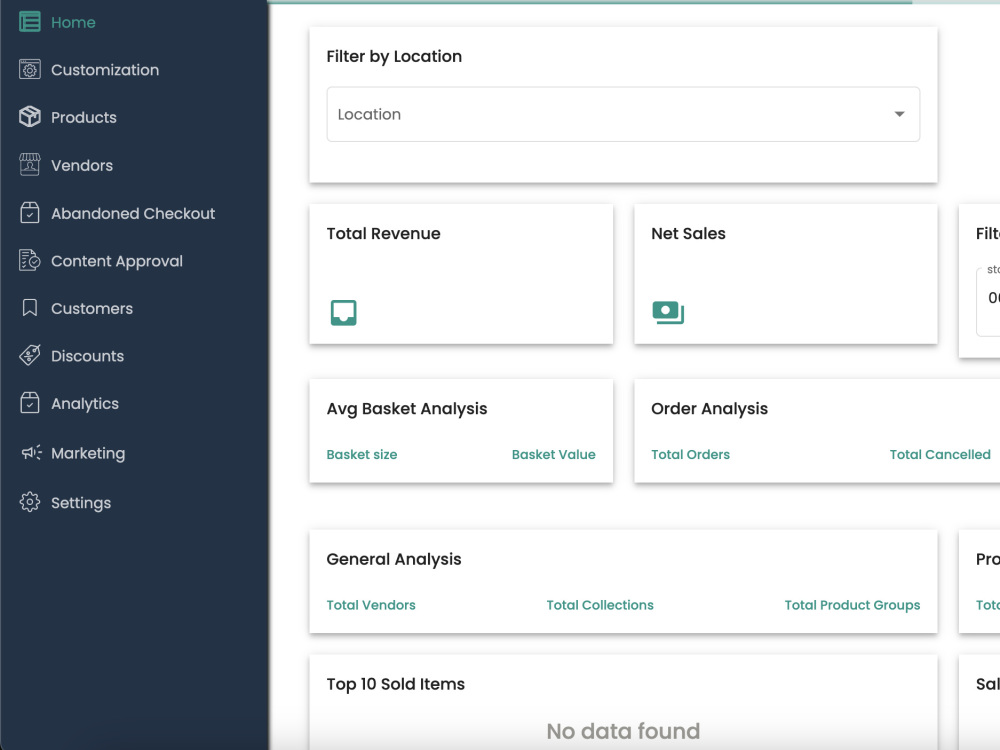Click the Analytics bag icon
The height and width of the screenshot is (750, 1000).
click(29, 403)
